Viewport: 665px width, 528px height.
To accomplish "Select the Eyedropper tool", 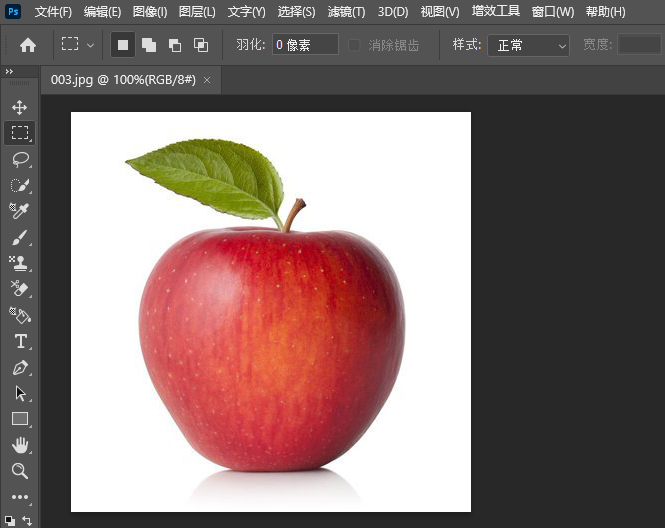I will click(20, 211).
